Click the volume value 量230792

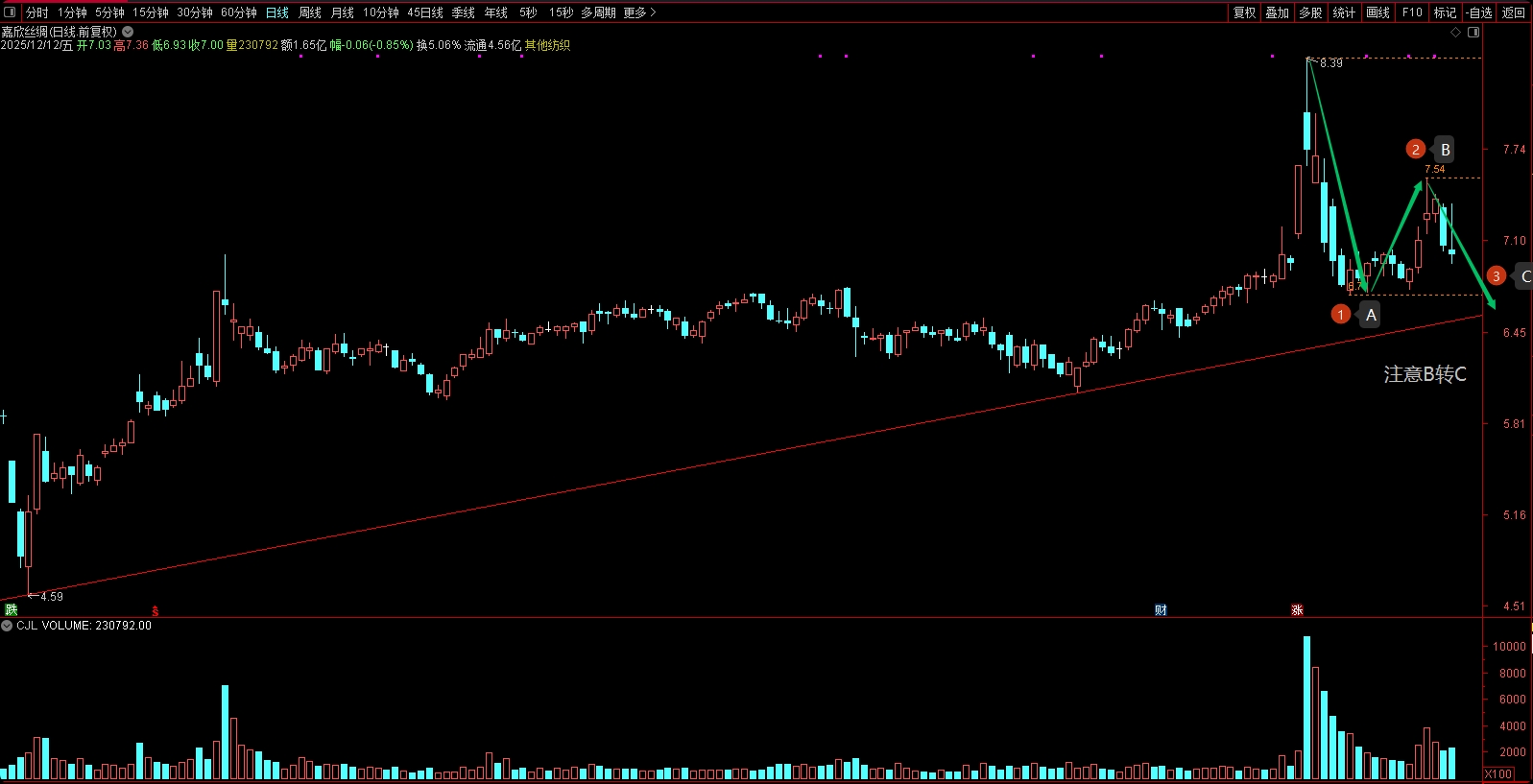pyautogui.click(x=252, y=45)
